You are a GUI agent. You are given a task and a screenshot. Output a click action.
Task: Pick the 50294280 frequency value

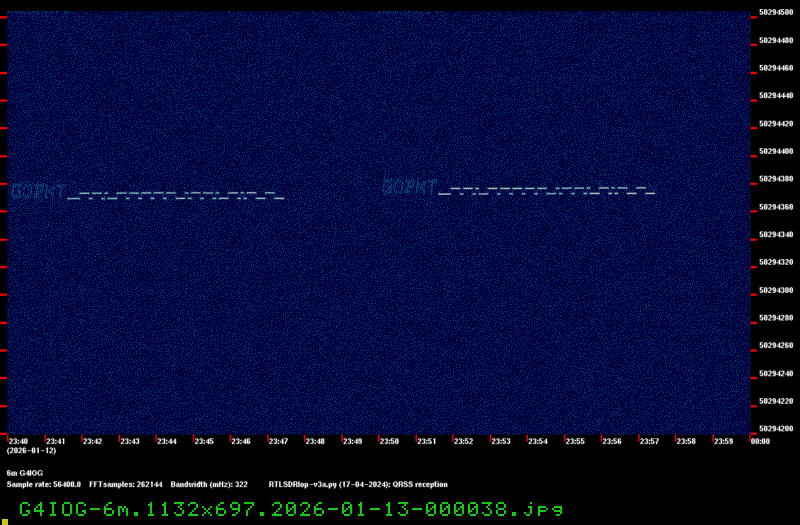(776, 318)
